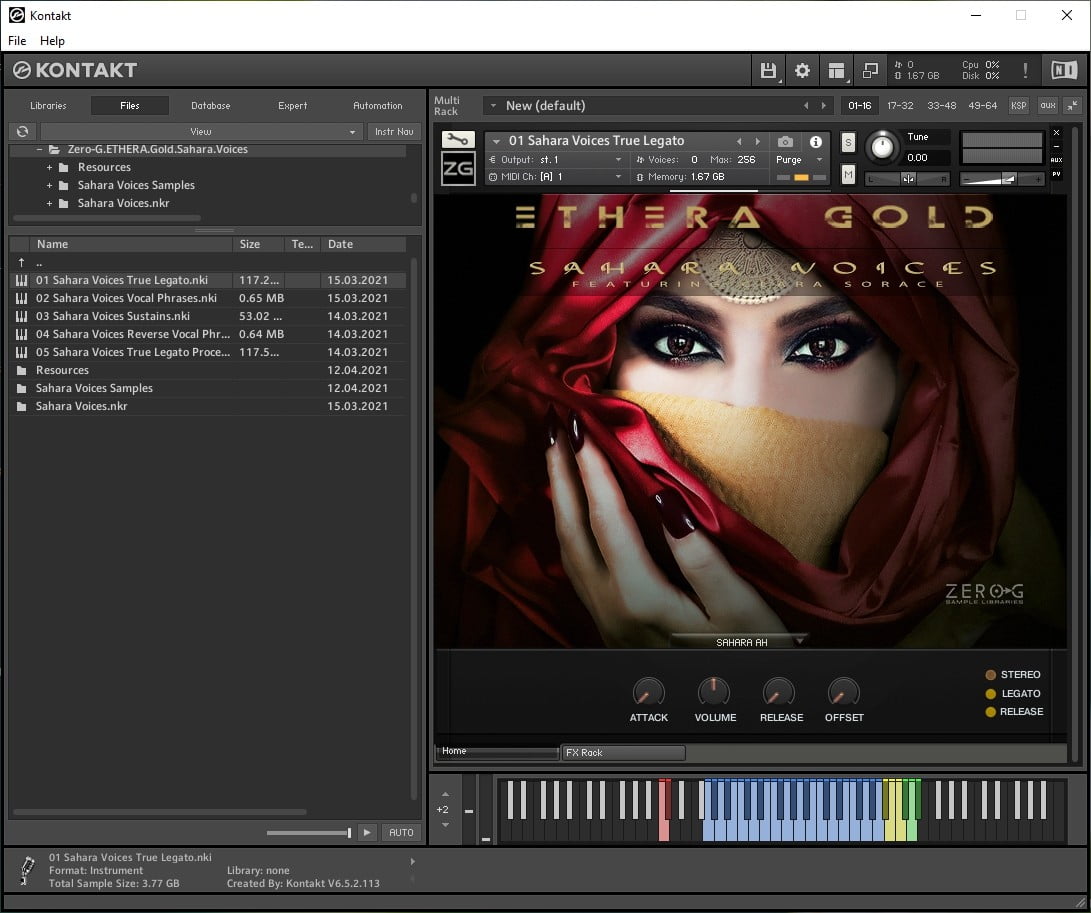This screenshot has width=1091, height=913.
Task: Mute the instrument with M button
Action: point(847,175)
